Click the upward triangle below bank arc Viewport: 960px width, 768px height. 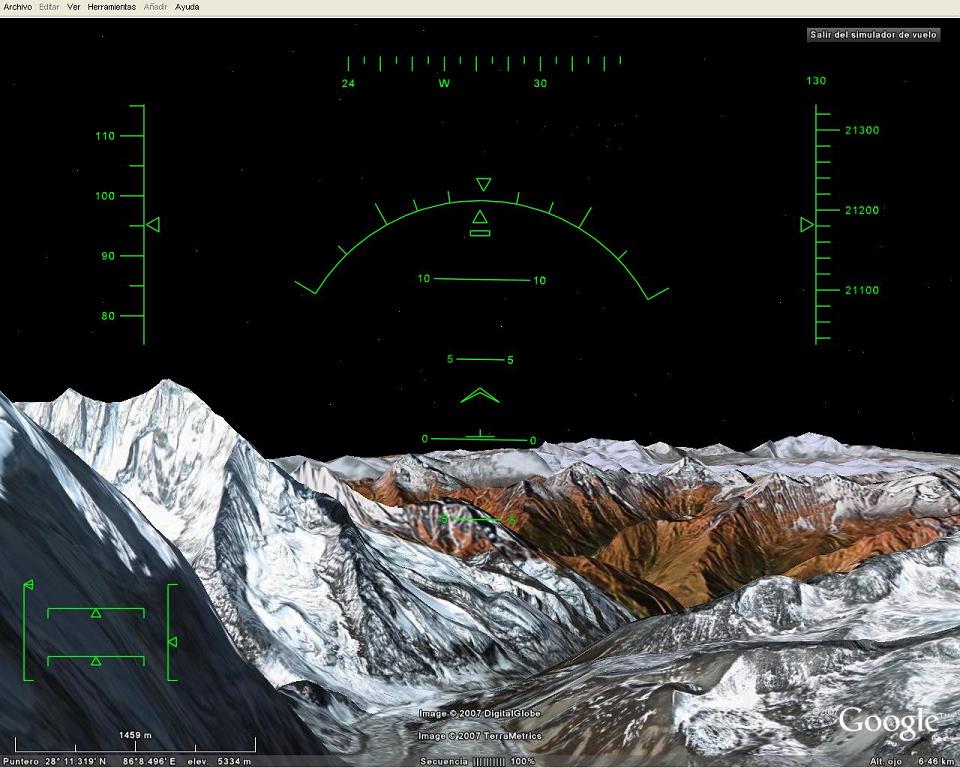tap(480, 216)
